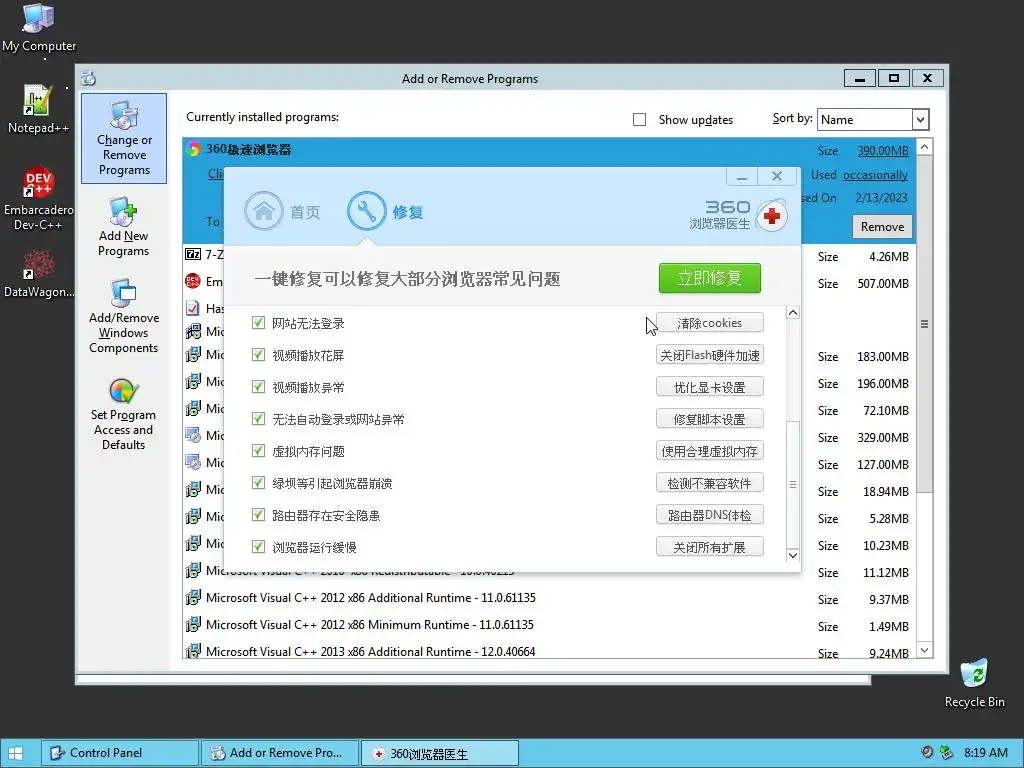1024x768 pixels.
Task: Uncheck 视频播放异常 checkbox
Action: [x=259, y=387]
